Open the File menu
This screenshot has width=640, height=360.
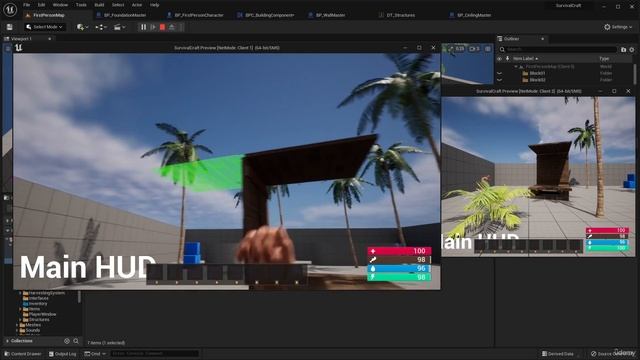(27, 5)
